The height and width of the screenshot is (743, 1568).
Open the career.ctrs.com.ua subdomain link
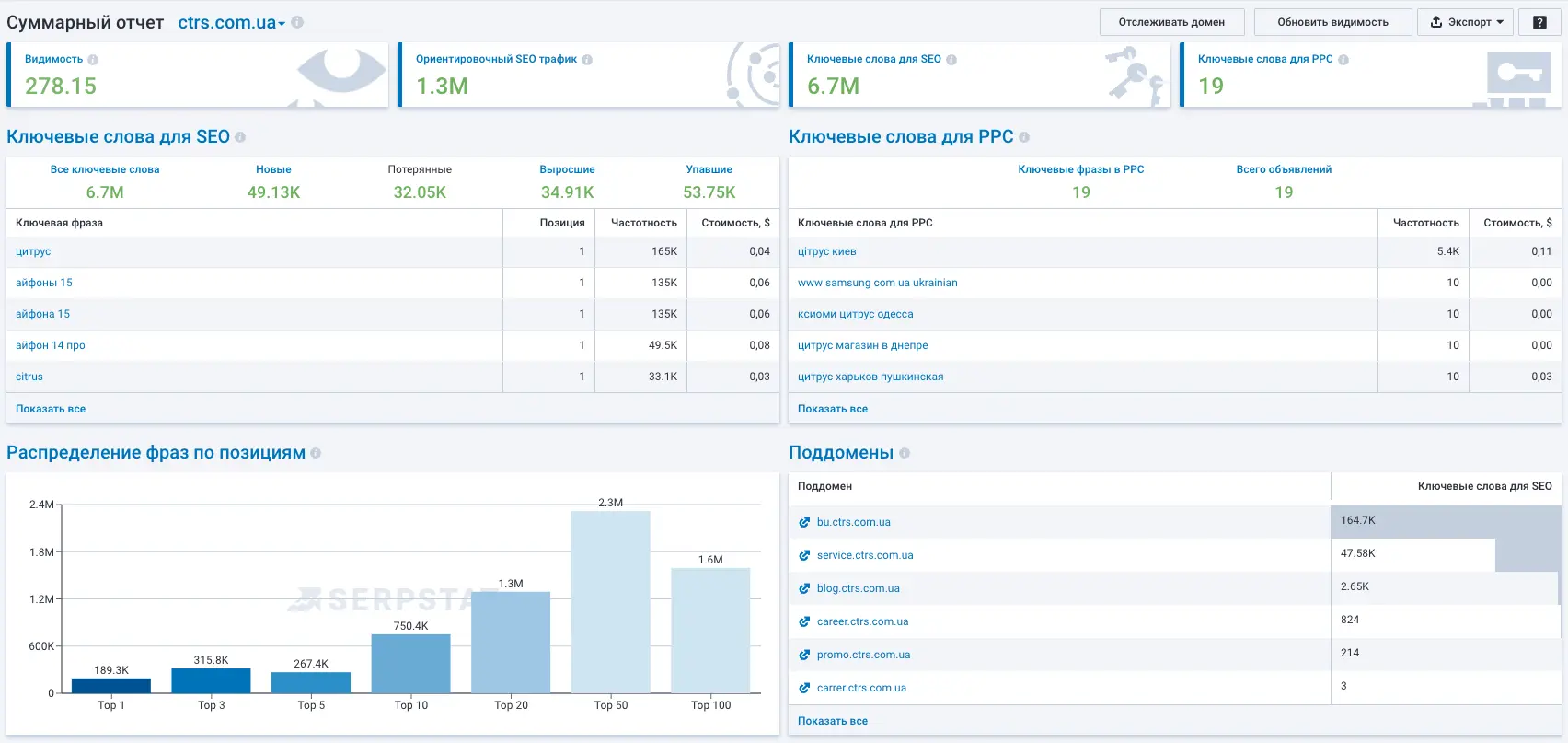(863, 621)
